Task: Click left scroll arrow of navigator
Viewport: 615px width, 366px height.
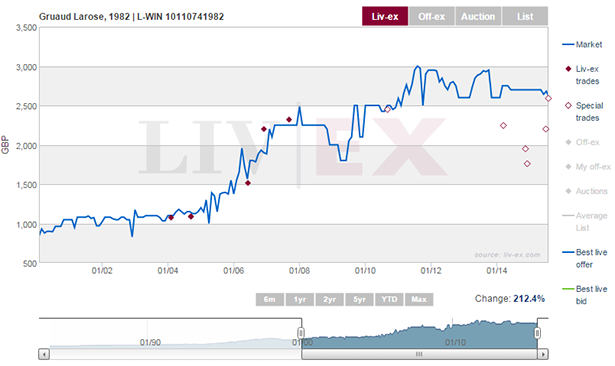Action: pyautogui.click(x=44, y=354)
